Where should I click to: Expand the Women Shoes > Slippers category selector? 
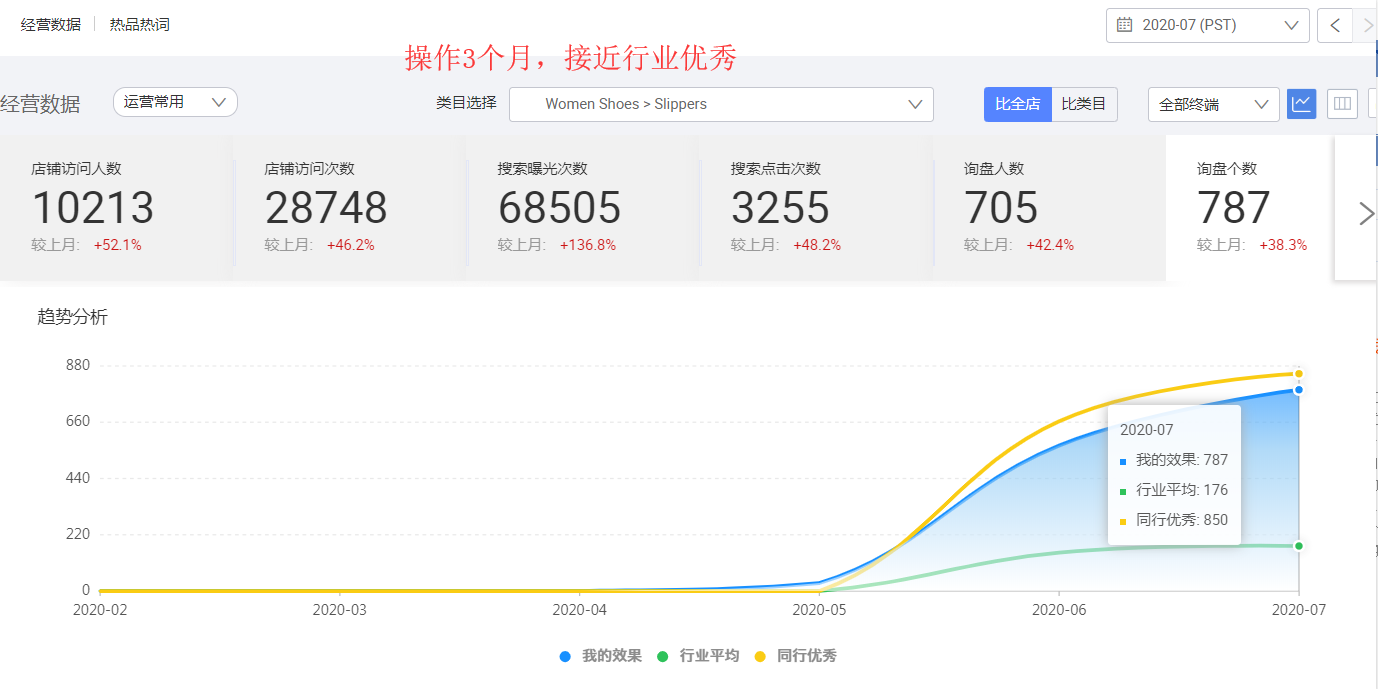720,104
